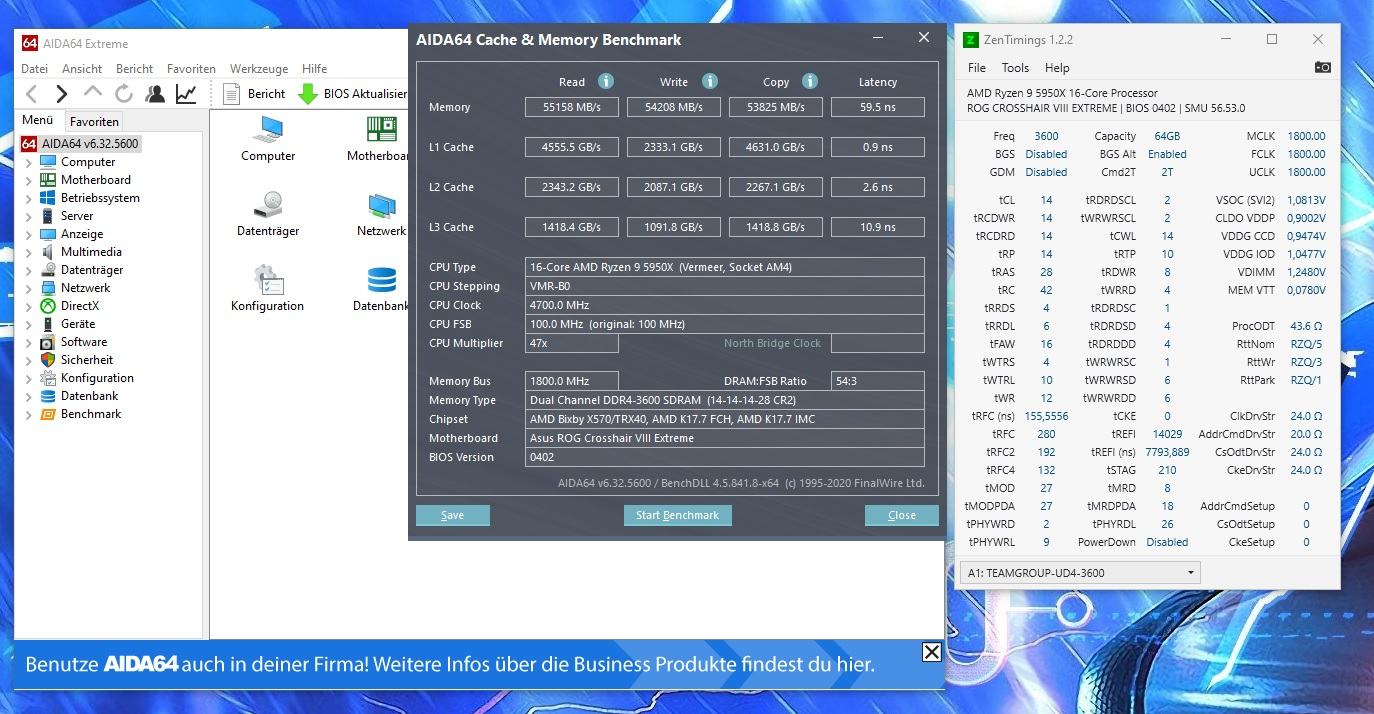Click the green BIOS Aktualisierung arrow
This screenshot has width=1374, height=714.
coord(308,94)
